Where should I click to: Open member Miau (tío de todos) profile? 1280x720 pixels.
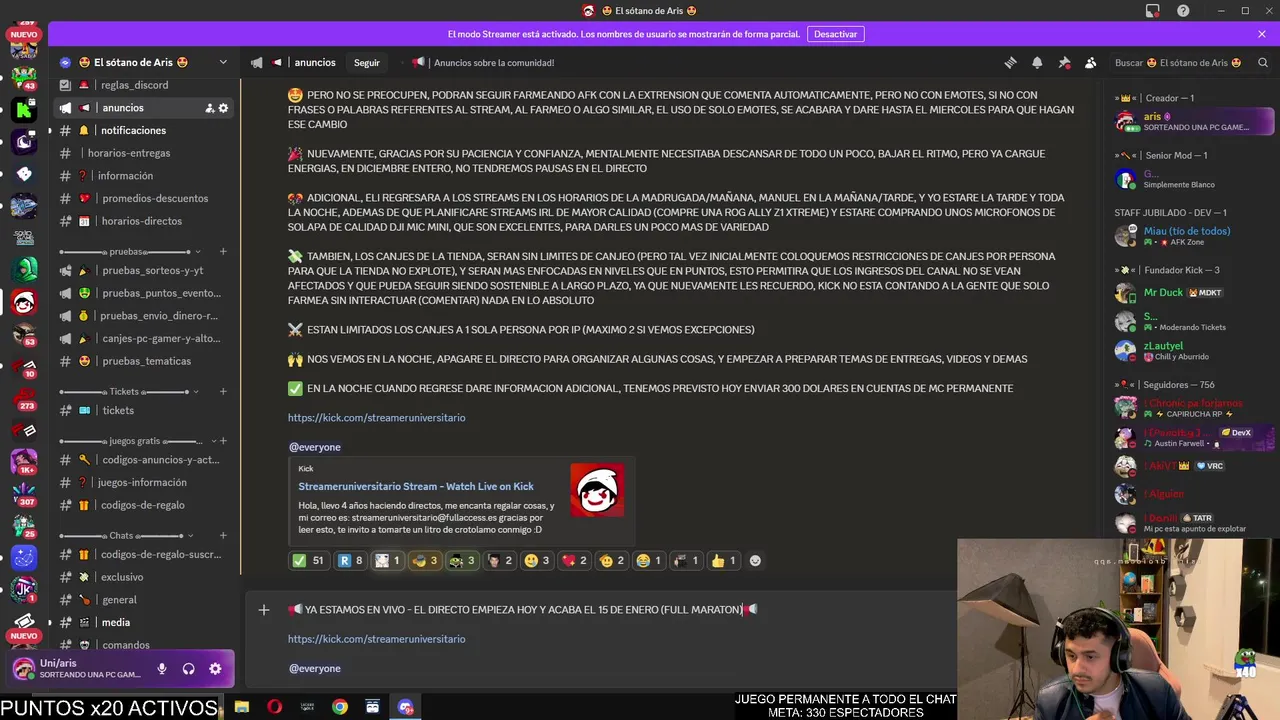(1194, 236)
